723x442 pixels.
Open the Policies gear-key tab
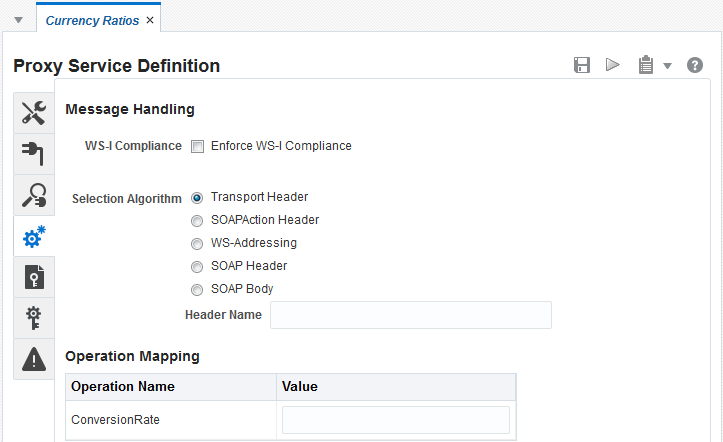pos(34,318)
